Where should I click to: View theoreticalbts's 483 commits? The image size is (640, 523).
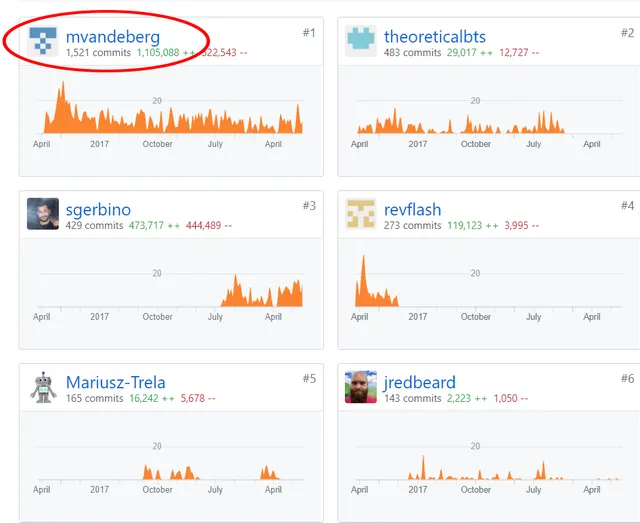(x=413, y=53)
